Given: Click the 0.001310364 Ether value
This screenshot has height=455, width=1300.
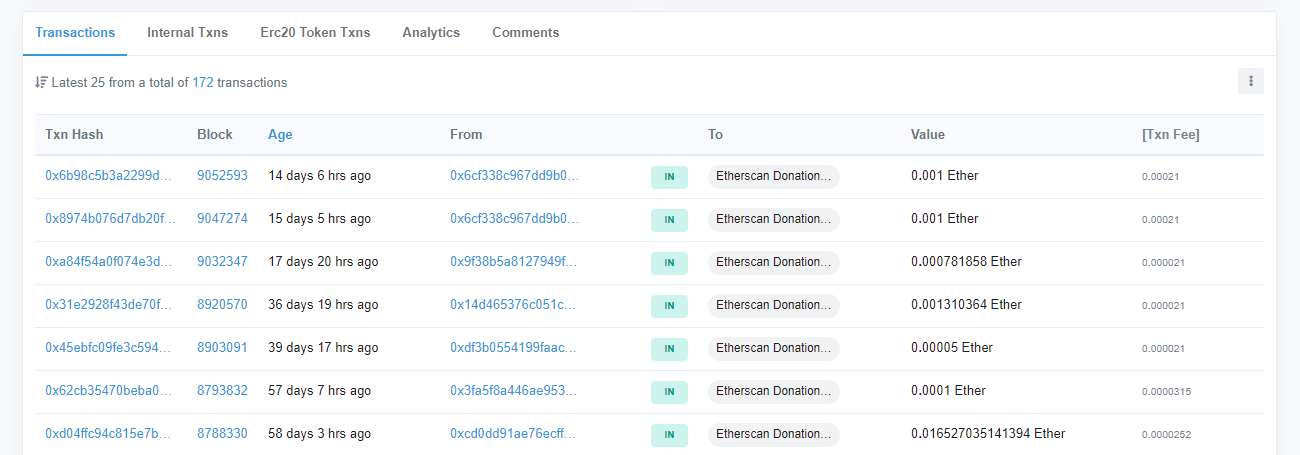Looking at the screenshot, I should coord(966,305).
